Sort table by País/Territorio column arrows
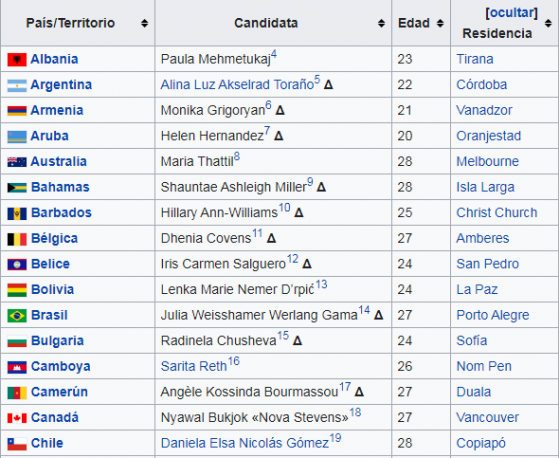This screenshot has width=560, height=458. (x=144, y=24)
